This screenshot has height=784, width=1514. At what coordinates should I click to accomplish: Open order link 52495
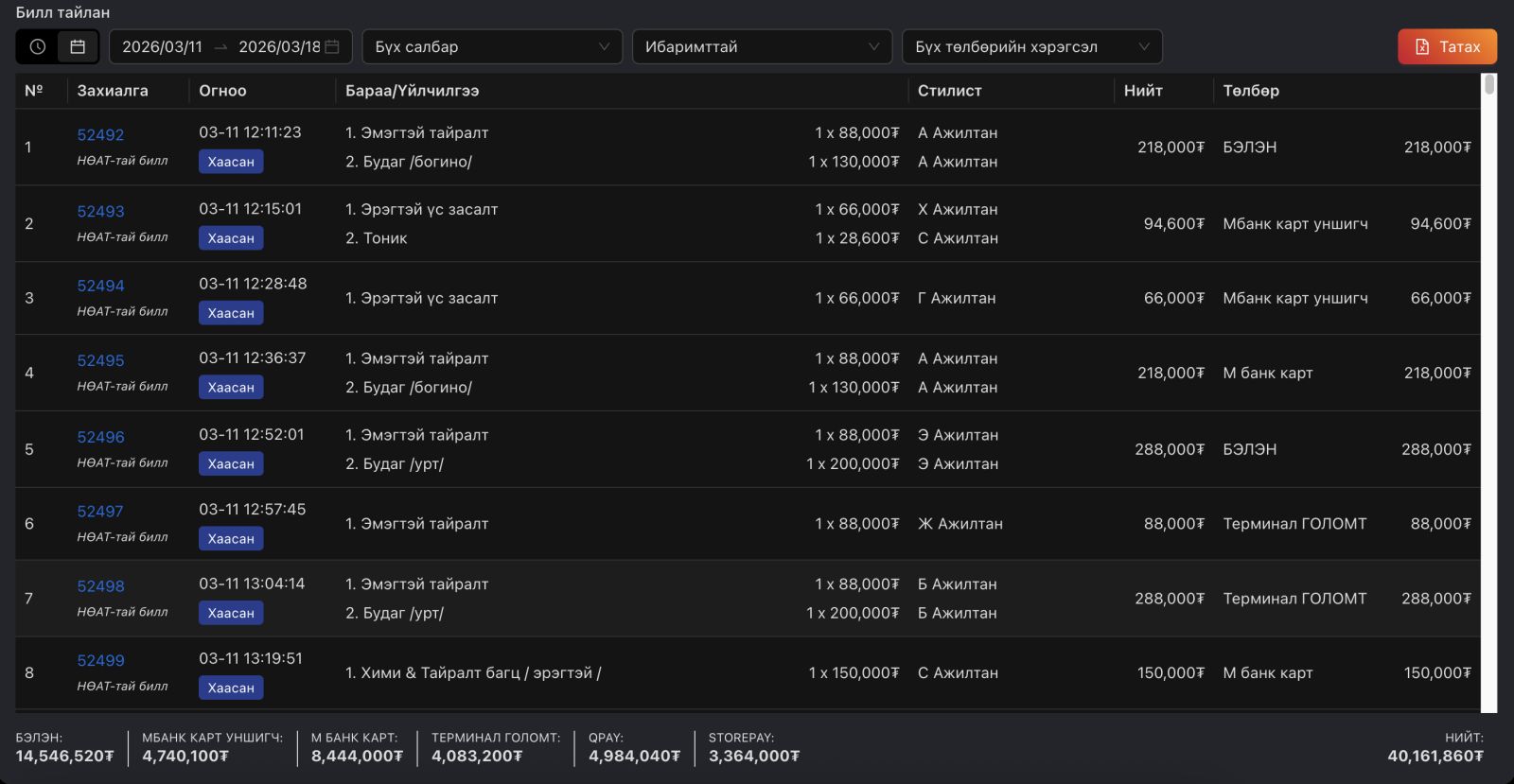click(100, 360)
